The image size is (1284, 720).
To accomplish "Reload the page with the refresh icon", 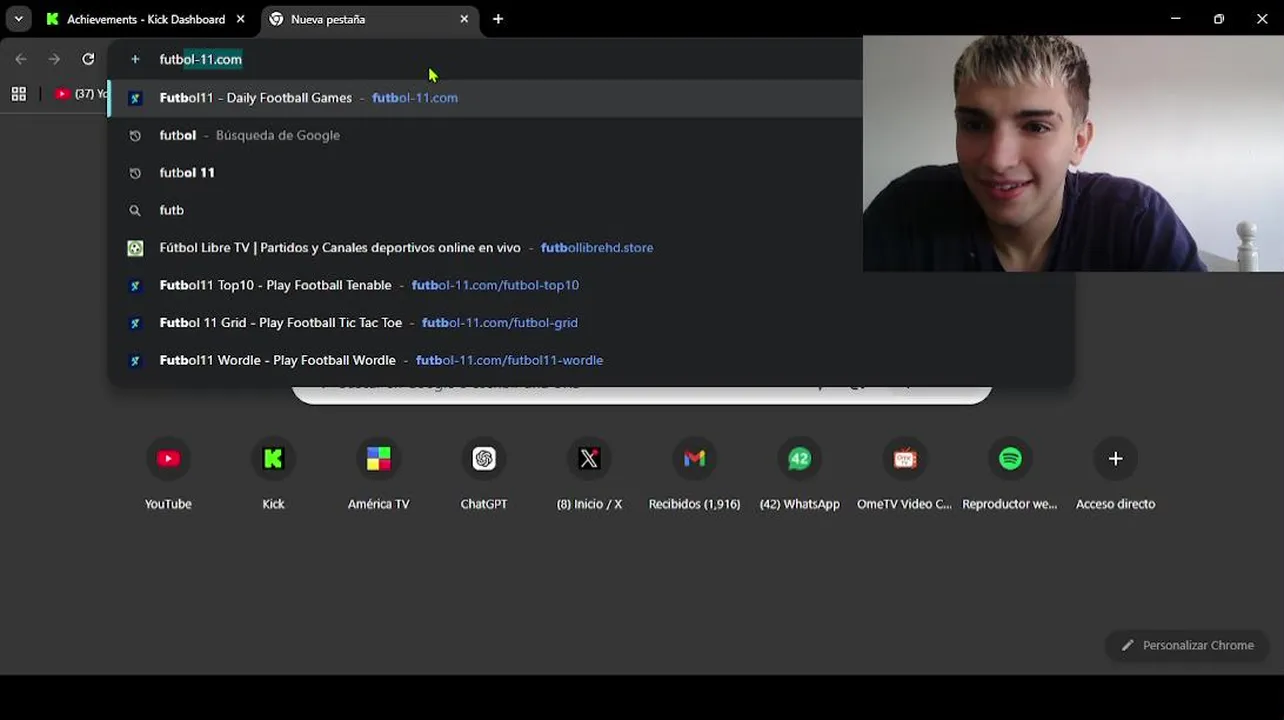I will tap(88, 59).
